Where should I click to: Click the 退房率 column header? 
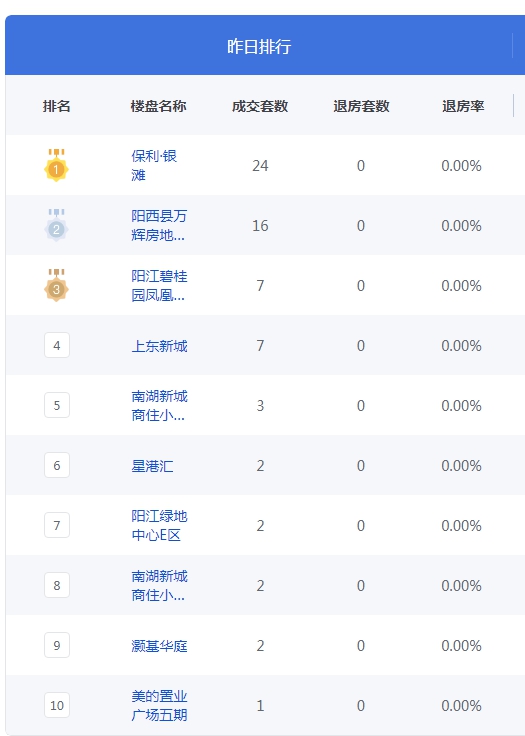[463, 106]
